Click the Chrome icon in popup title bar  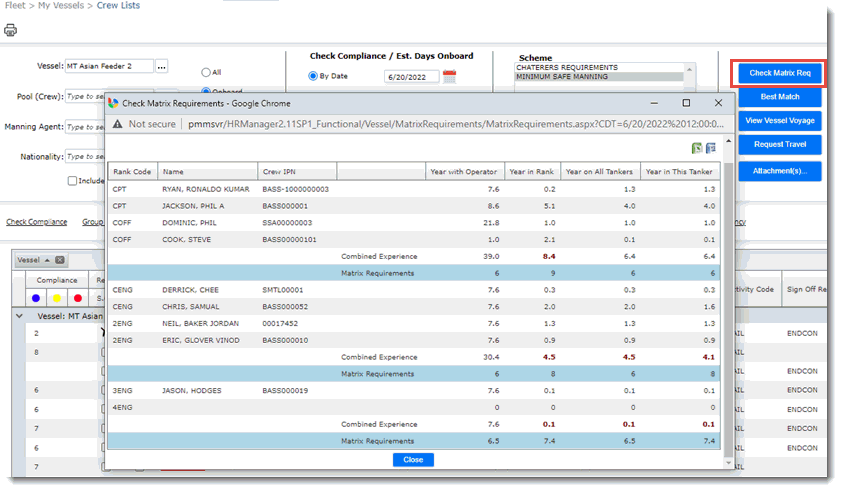pos(114,103)
